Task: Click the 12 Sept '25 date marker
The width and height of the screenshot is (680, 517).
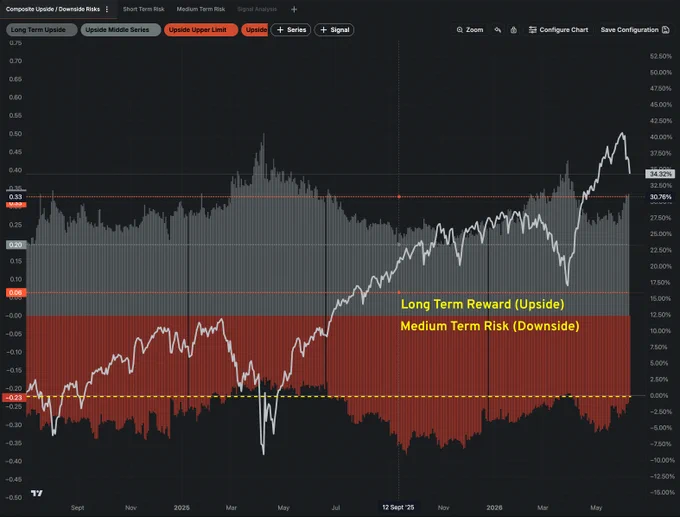Action: click(398, 507)
